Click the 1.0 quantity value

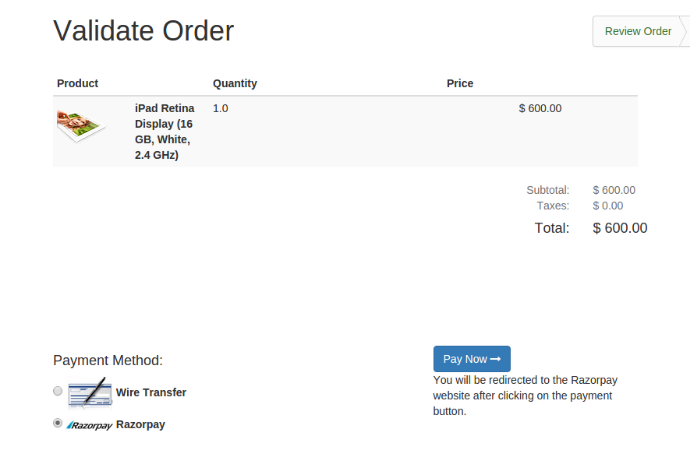tap(220, 108)
